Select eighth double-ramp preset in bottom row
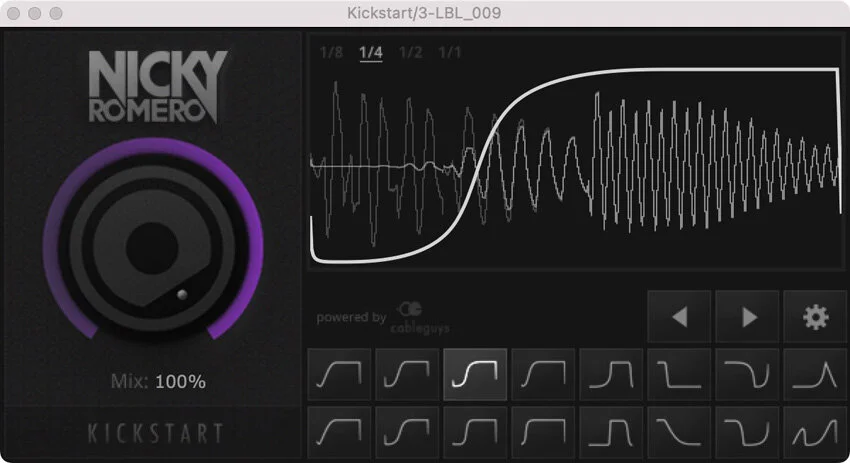850x463 pixels. (x=815, y=433)
